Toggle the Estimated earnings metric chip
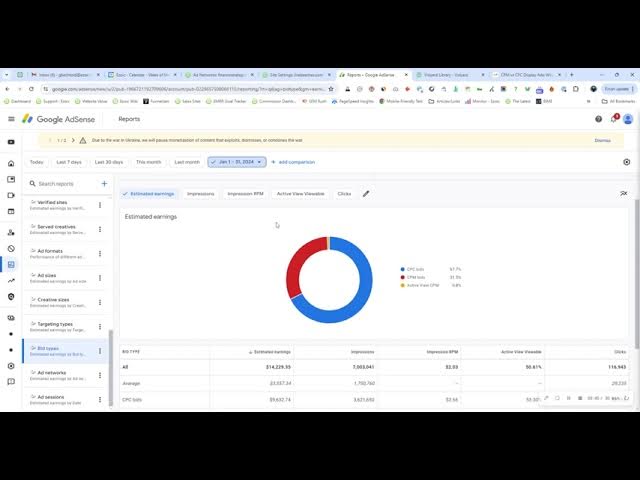Screen dimensions: 640x480 149,194
